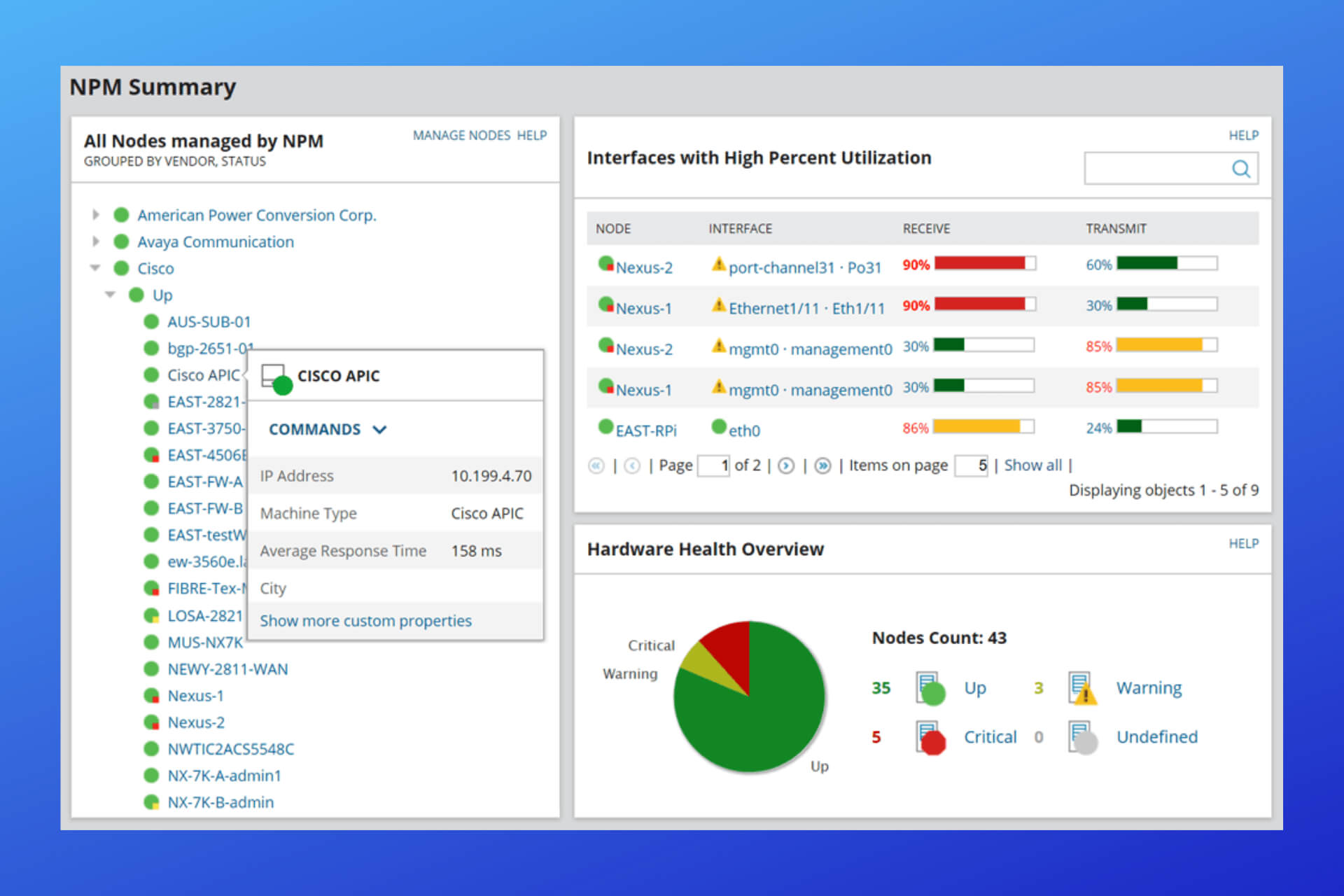Select NWTIC2ACS5548C node
Screen dimensions: 1344x896
pyautogui.click(x=230, y=749)
